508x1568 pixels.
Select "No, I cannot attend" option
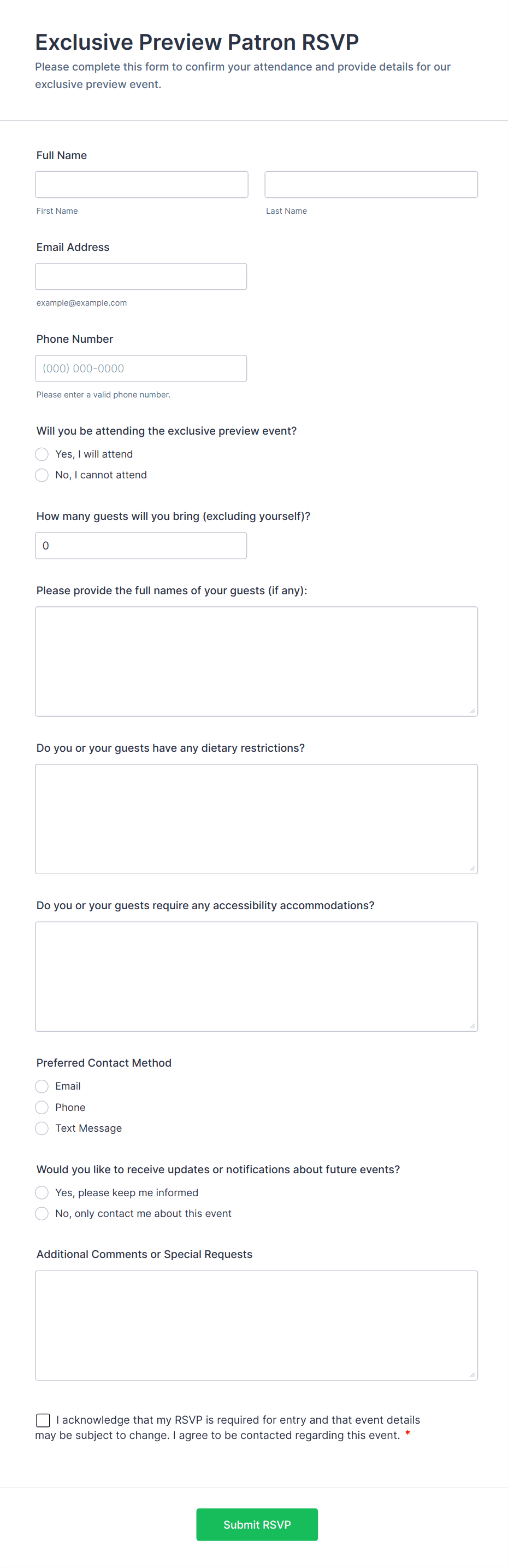point(42,475)
